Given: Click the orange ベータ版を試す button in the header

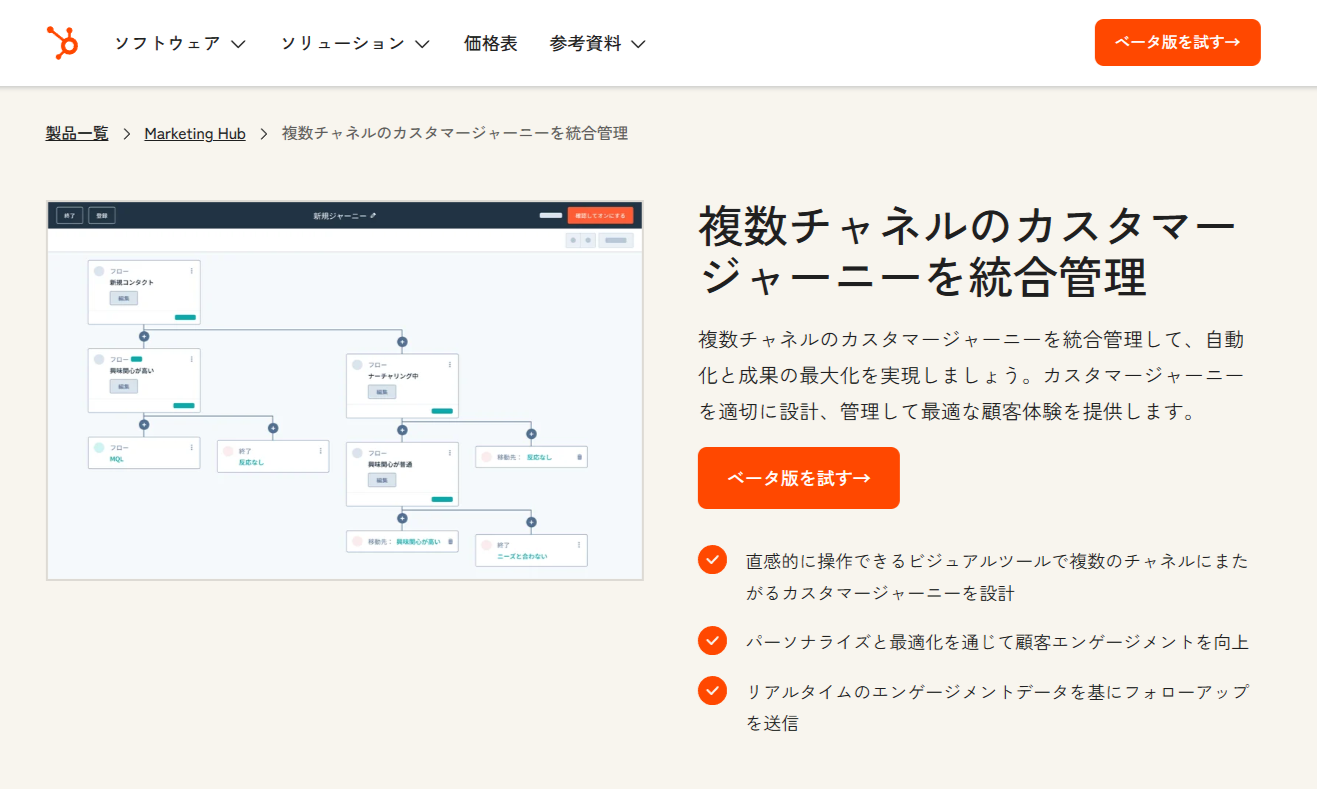Looking at the screenshot, I should point(1177,42).
